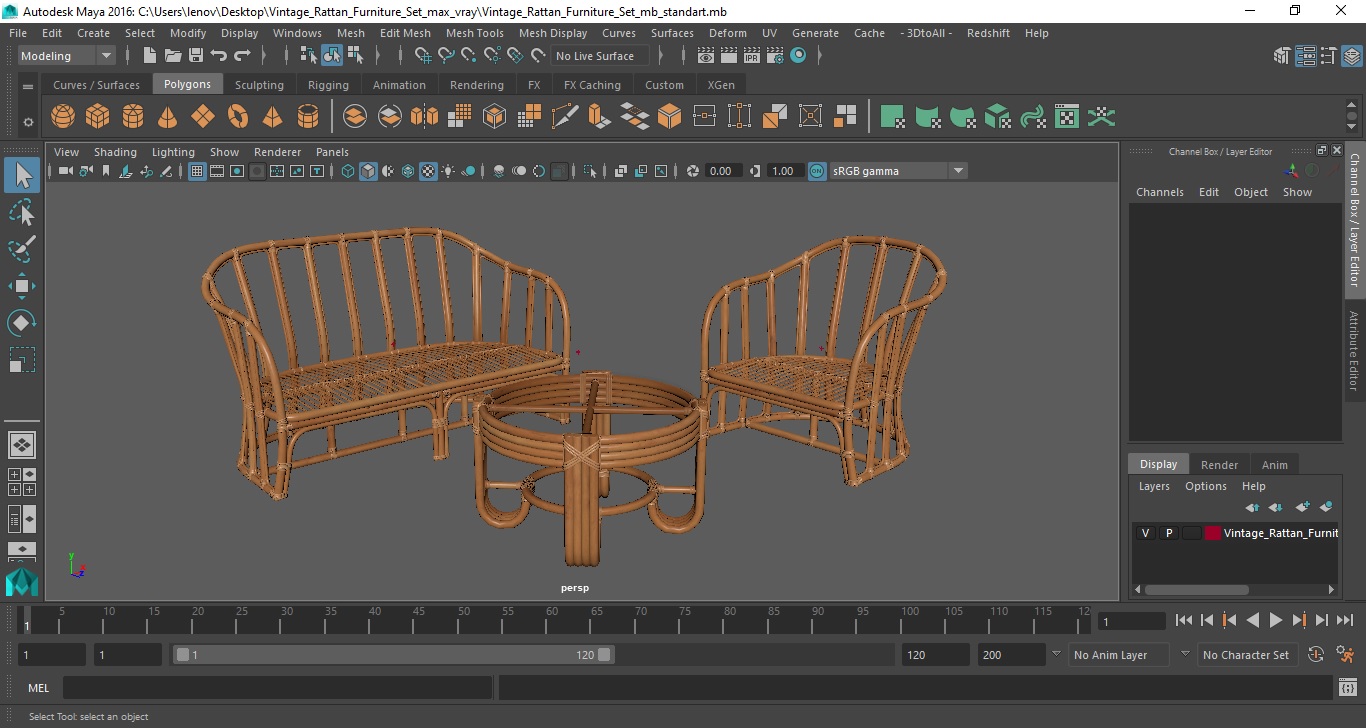The width and height of the screenshot is (1366, 728).
Task: Click the Redo arrow icon
Action: click(242, 56)
